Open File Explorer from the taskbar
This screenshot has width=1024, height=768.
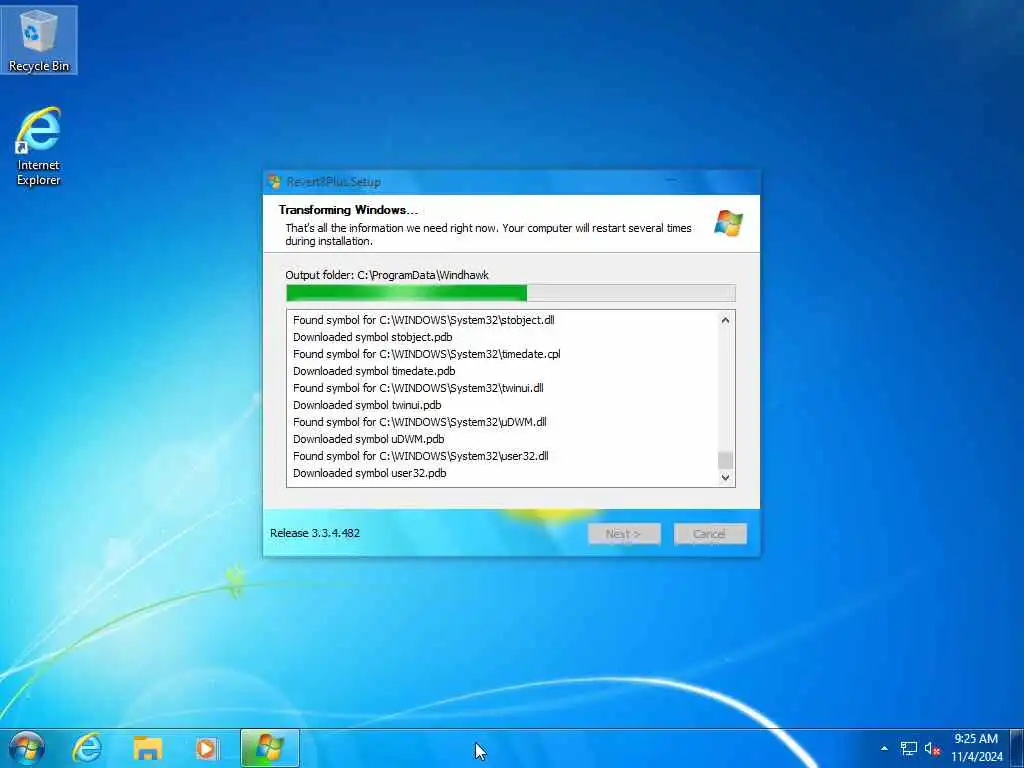[x=148, y=748]
